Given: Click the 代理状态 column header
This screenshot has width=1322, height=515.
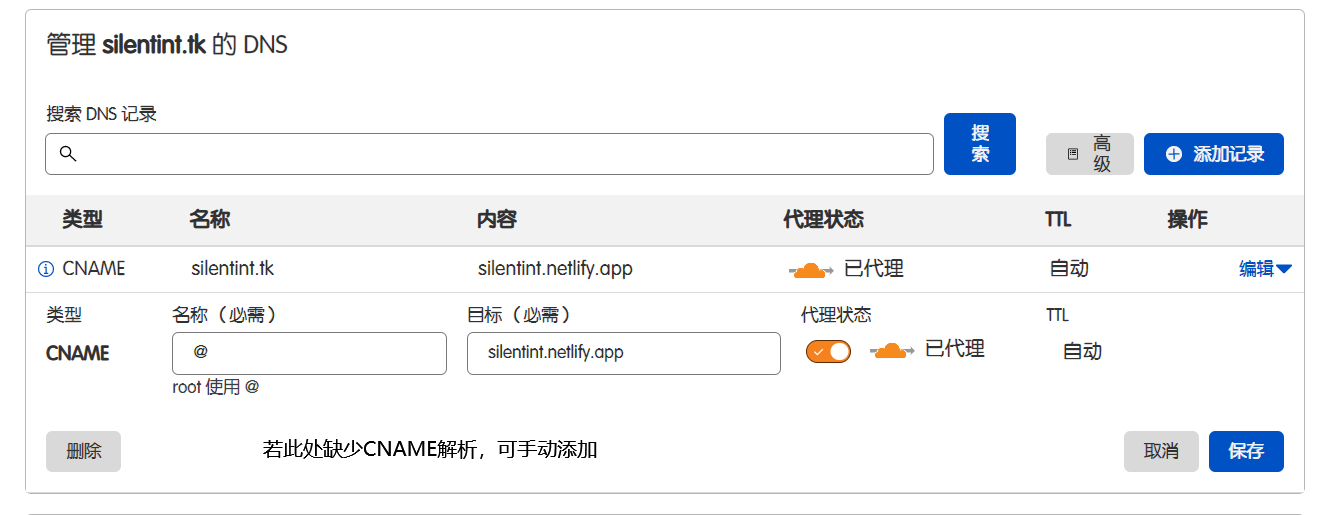Looking at the screenshot, I should pos(823,219).
